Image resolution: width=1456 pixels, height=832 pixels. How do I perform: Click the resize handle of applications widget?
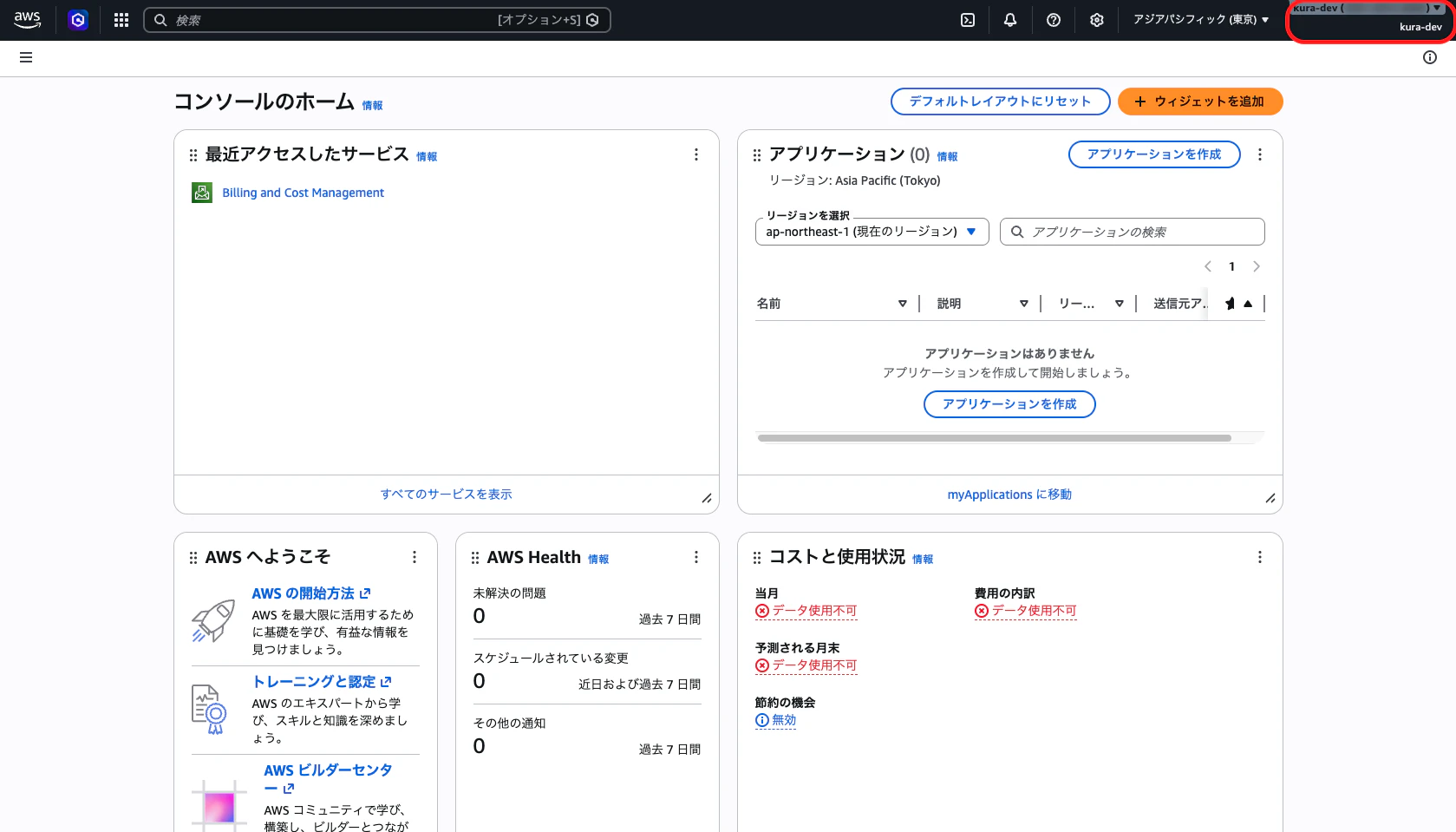(x=1270, y=498)
